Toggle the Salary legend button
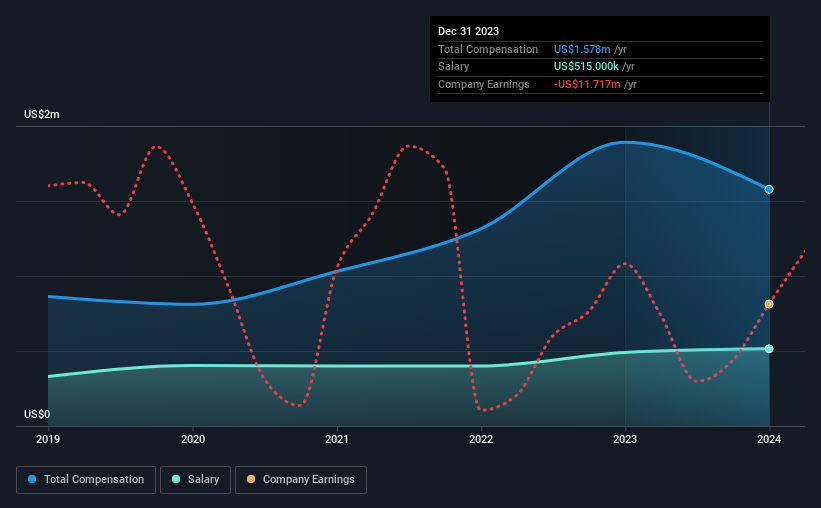This screenshot has height=508, width=821. coord(195,480)
